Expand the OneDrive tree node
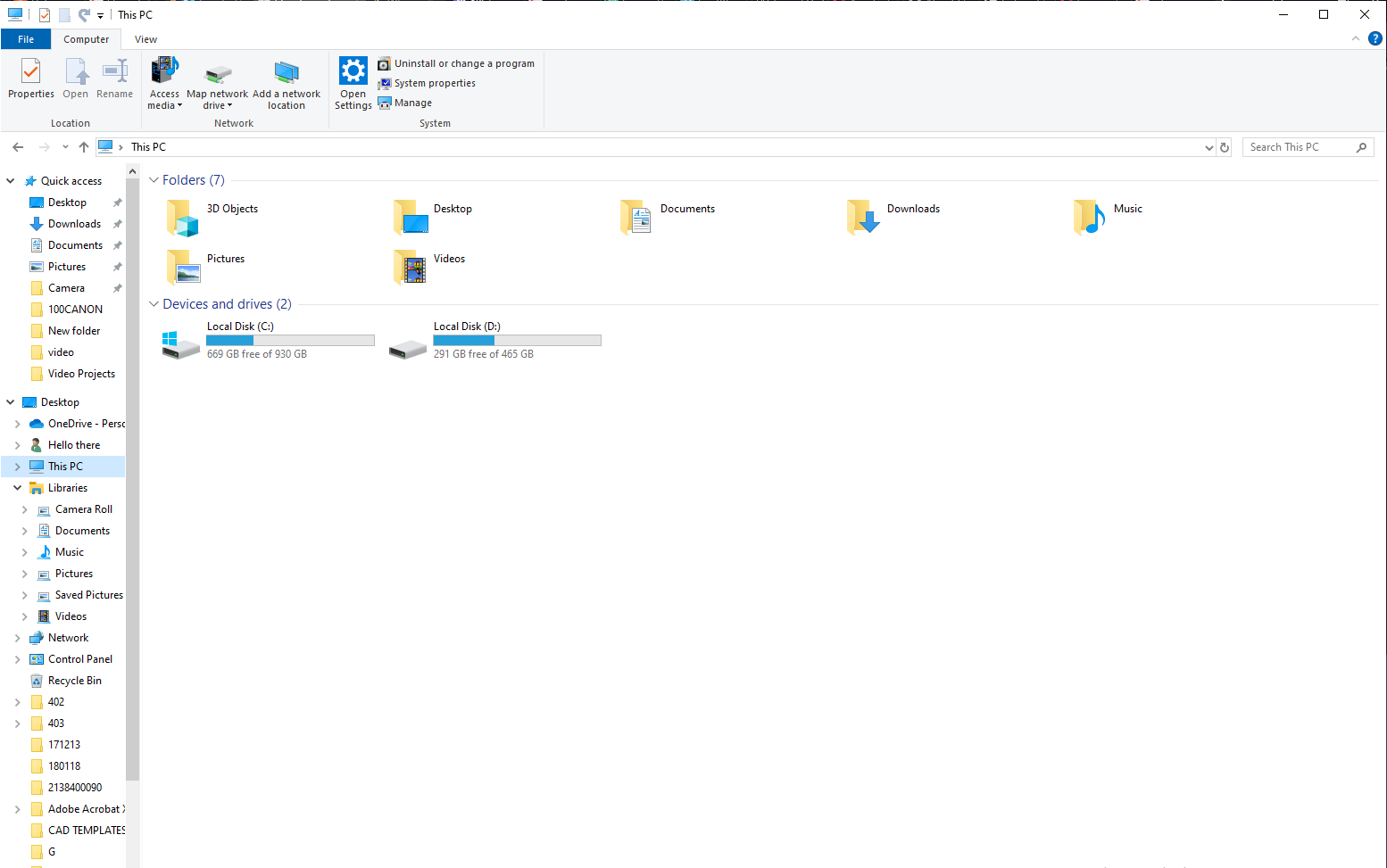 click(x=17, y=424)
